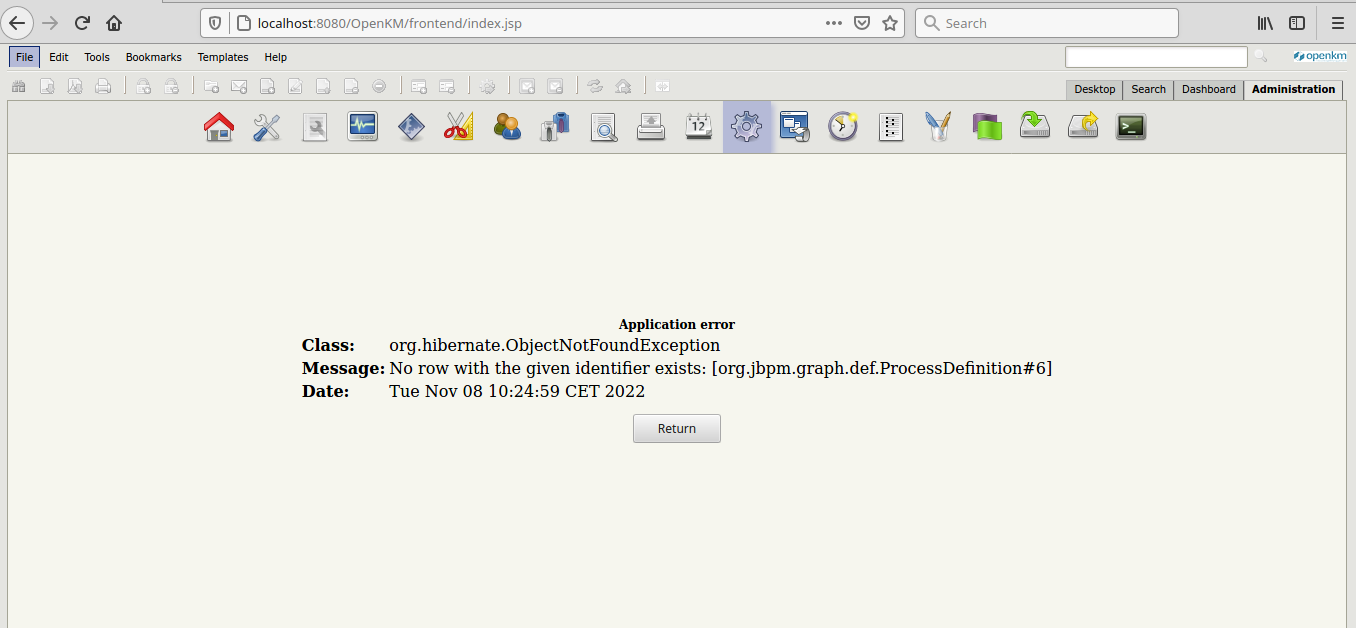Open the File menu

click(24, 57)
